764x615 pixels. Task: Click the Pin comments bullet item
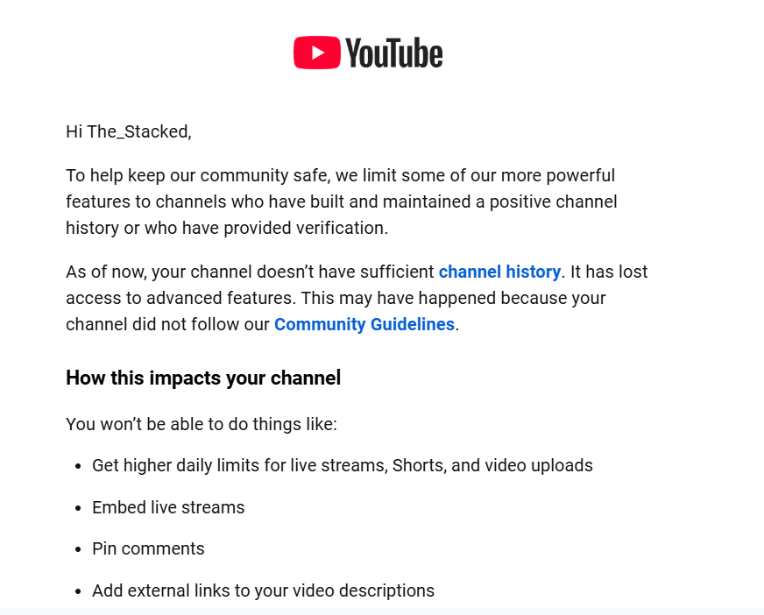(148, 549)
